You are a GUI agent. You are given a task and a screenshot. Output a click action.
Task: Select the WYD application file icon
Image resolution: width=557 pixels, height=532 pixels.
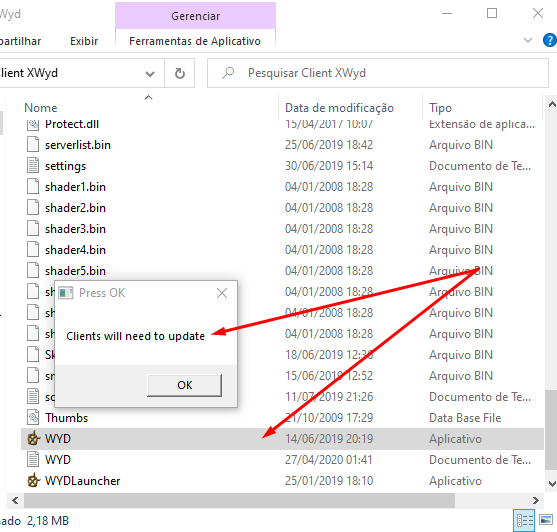33,439
